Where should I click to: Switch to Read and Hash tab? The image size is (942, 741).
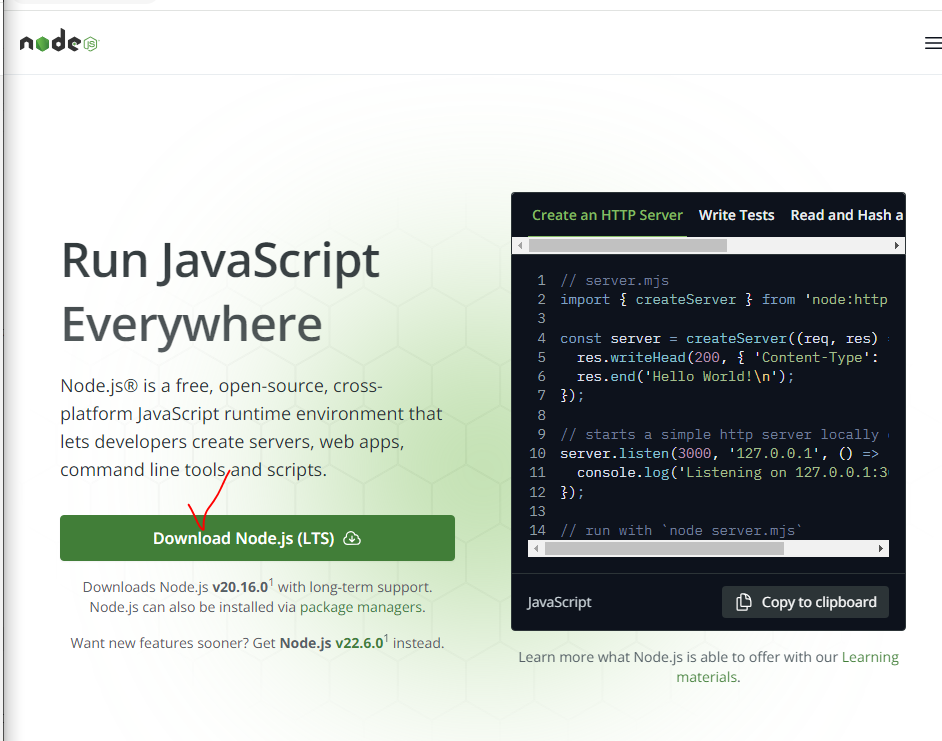pos(846,215)
